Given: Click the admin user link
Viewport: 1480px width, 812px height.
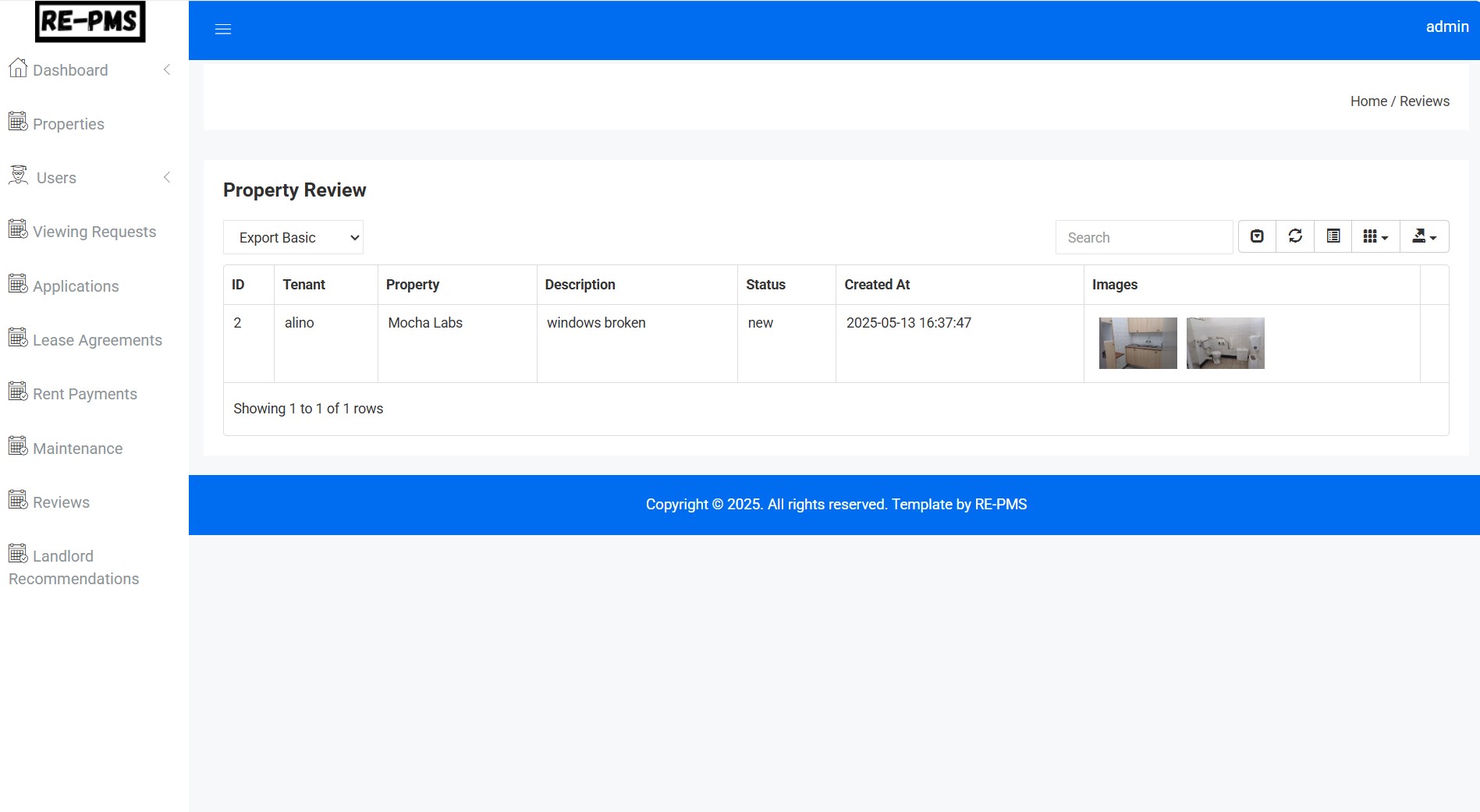Looking at the screenshot, I should tap(1446, 27).
